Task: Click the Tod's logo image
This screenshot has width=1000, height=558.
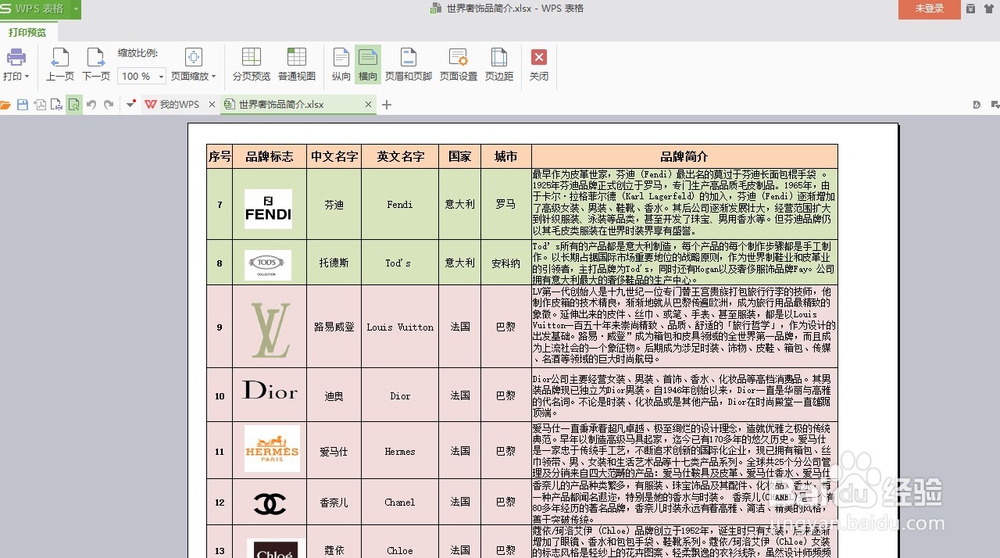Action: point(268,265)
